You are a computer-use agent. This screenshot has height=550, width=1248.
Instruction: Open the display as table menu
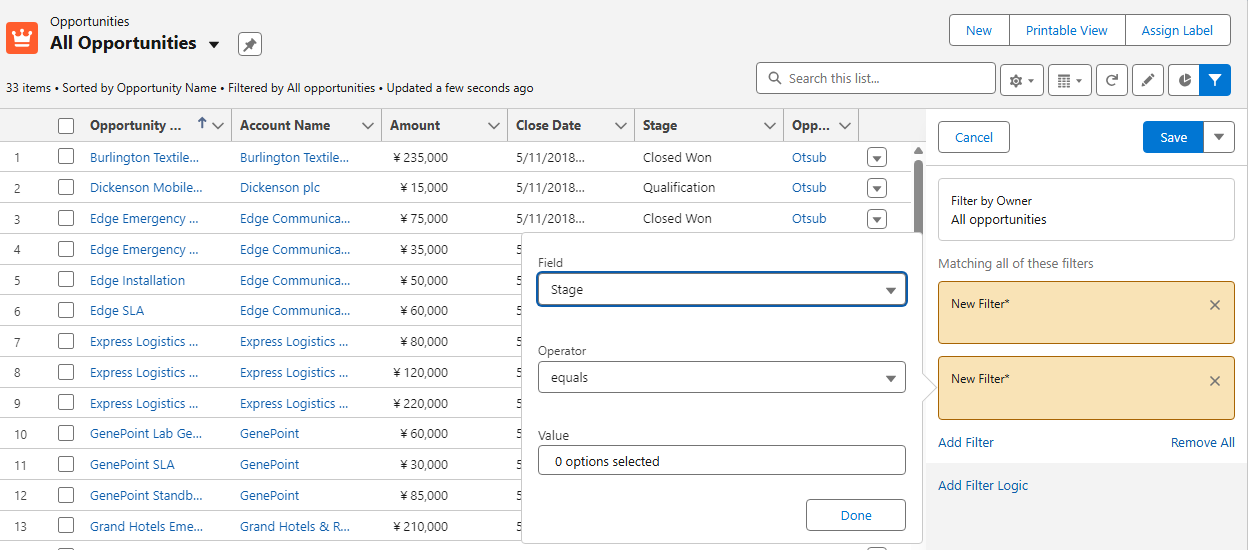click(1069, 80)
